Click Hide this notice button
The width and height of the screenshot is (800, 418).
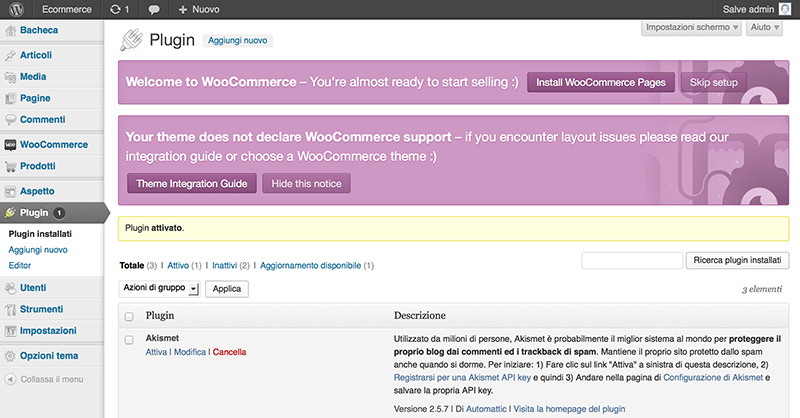coord(306,183)
